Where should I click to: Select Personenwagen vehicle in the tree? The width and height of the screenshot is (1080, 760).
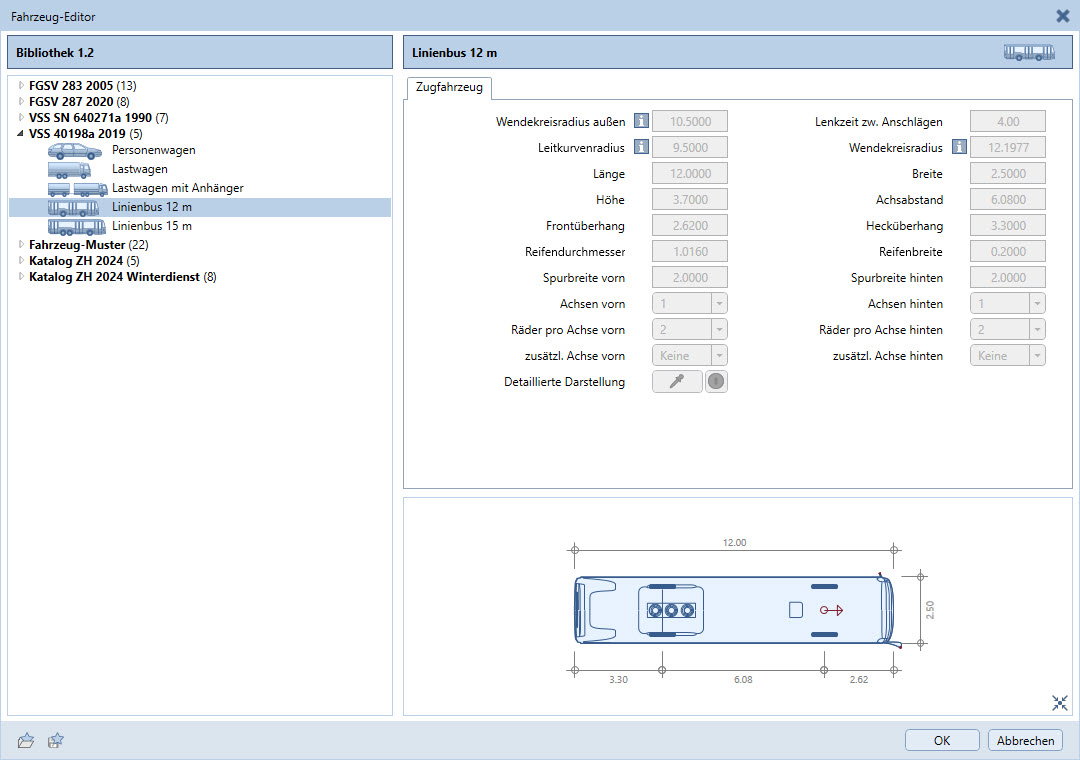coord(153,150)
